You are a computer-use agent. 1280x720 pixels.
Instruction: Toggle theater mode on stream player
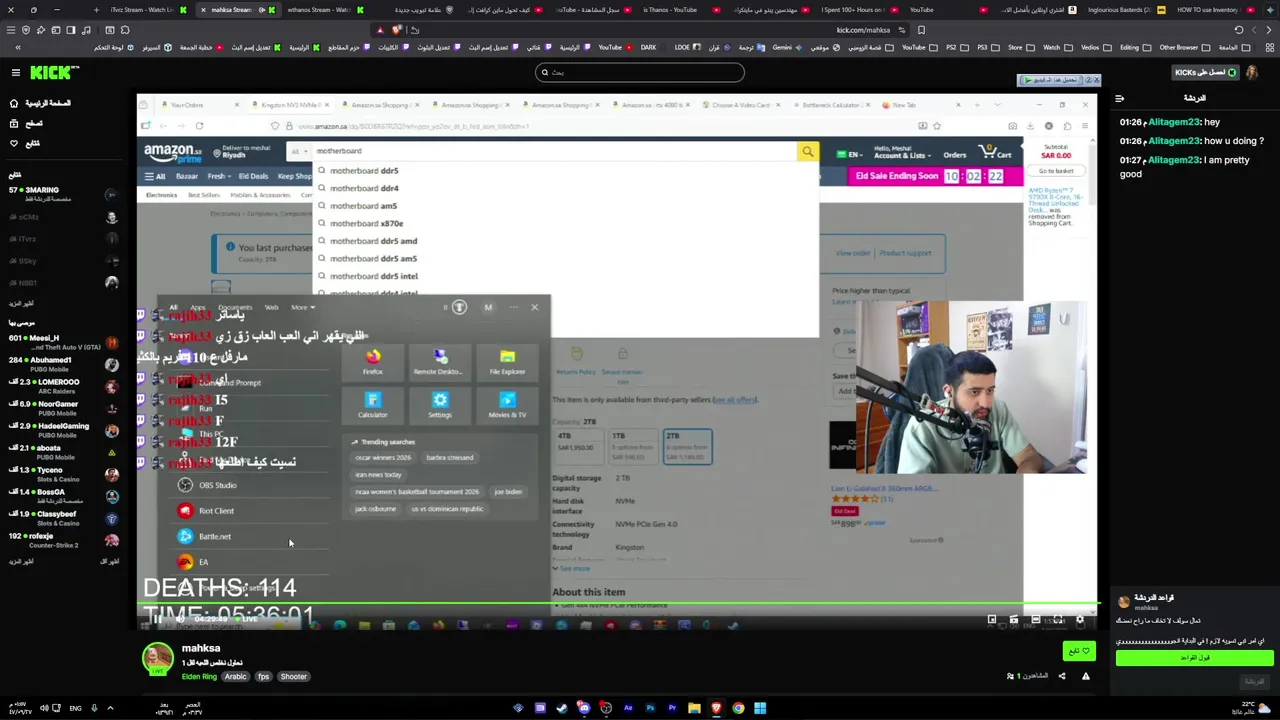(1035, 620)
